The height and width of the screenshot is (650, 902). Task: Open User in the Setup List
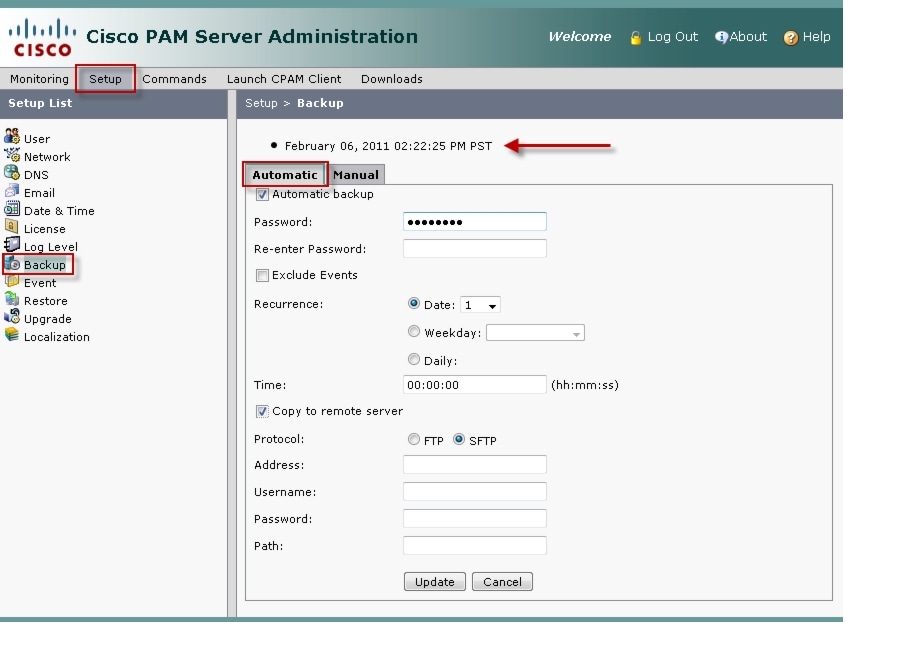tap(37, 139)
